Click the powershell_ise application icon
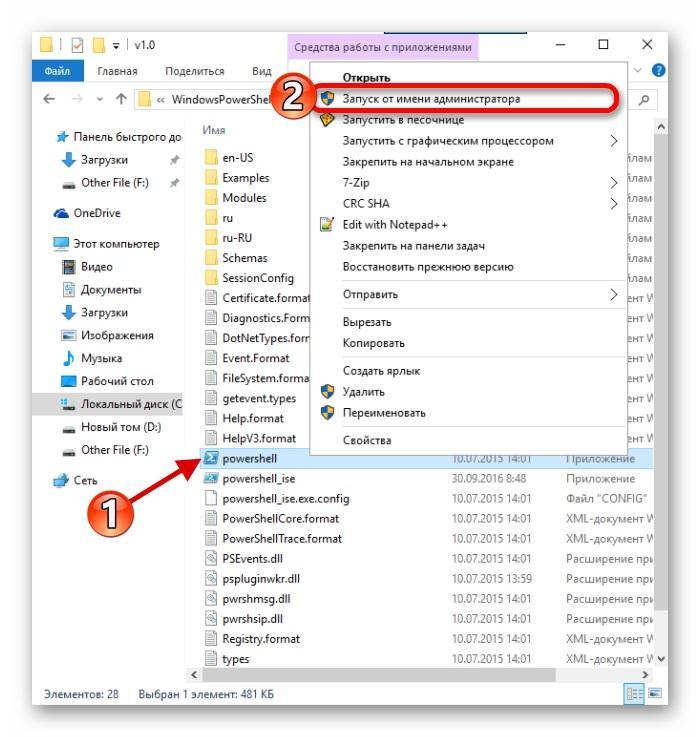The image size is (700, 737). pos(211,478)
